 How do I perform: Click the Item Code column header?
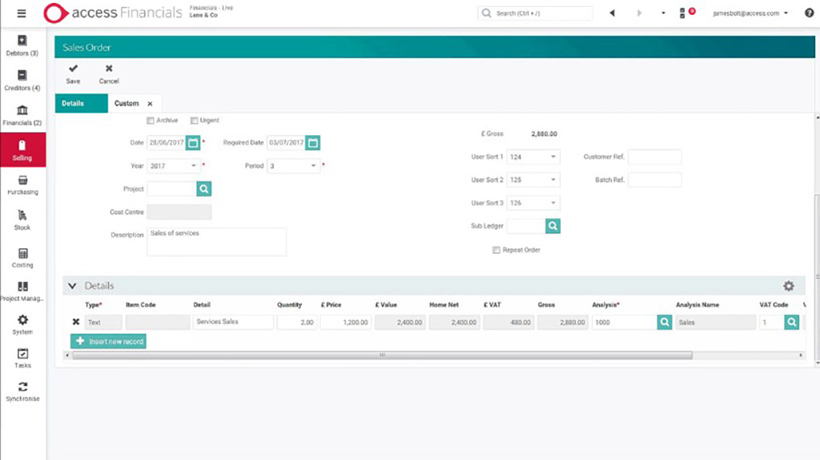click(140, 305)
